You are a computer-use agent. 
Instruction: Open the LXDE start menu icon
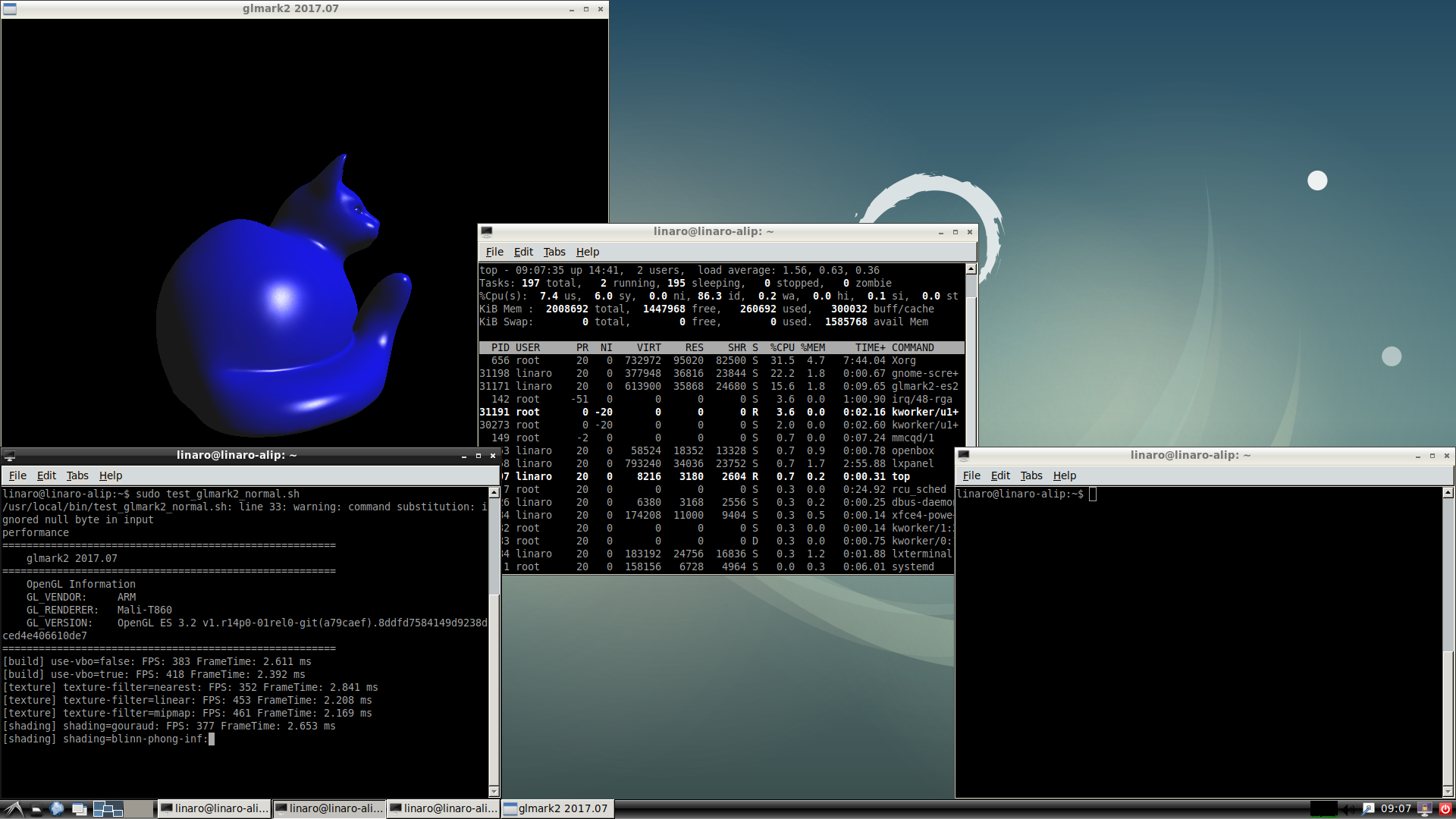[13, 808]
